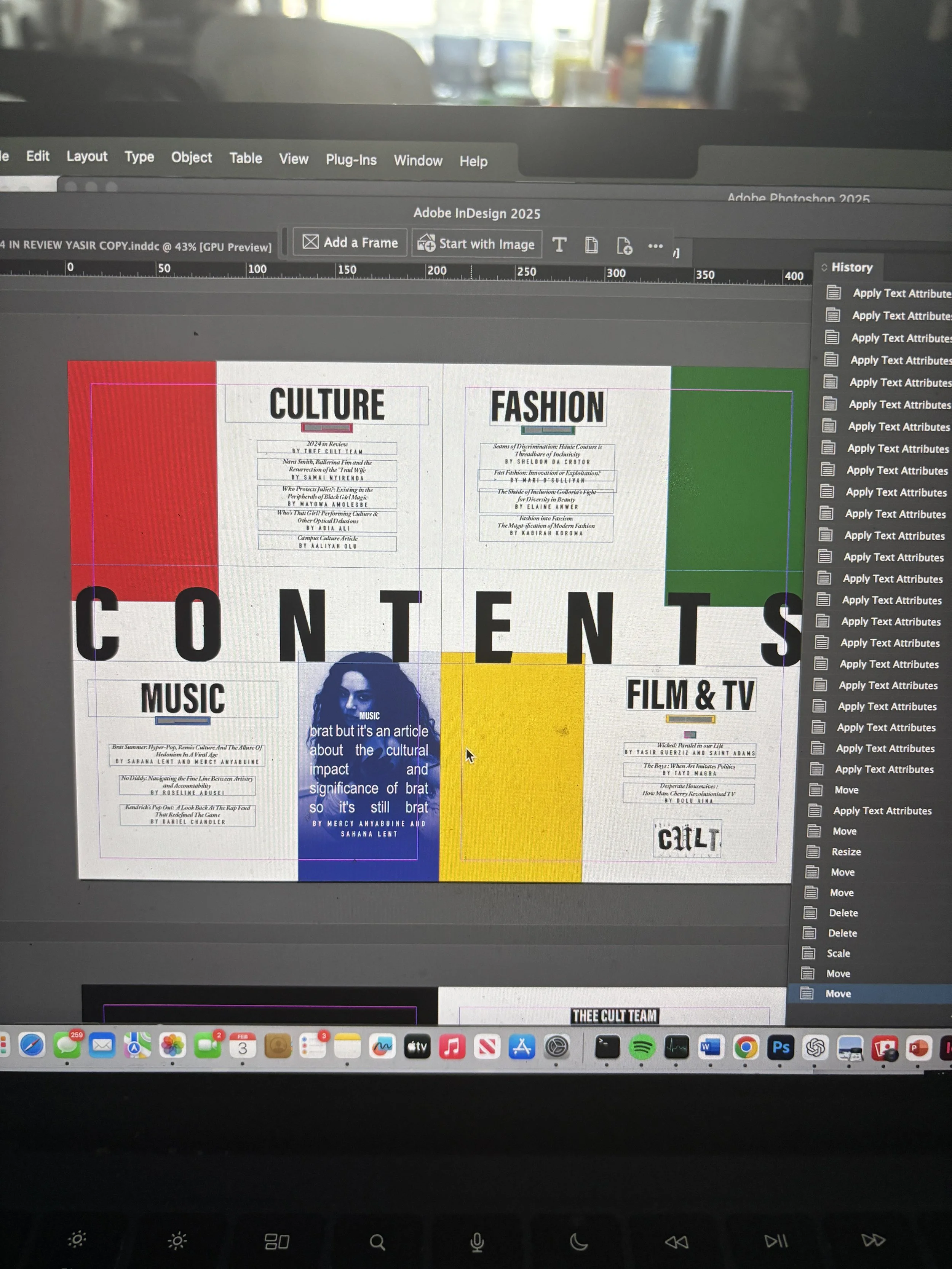Click the Add a Frame button
952x1269 pixels.
pos(350,243)
